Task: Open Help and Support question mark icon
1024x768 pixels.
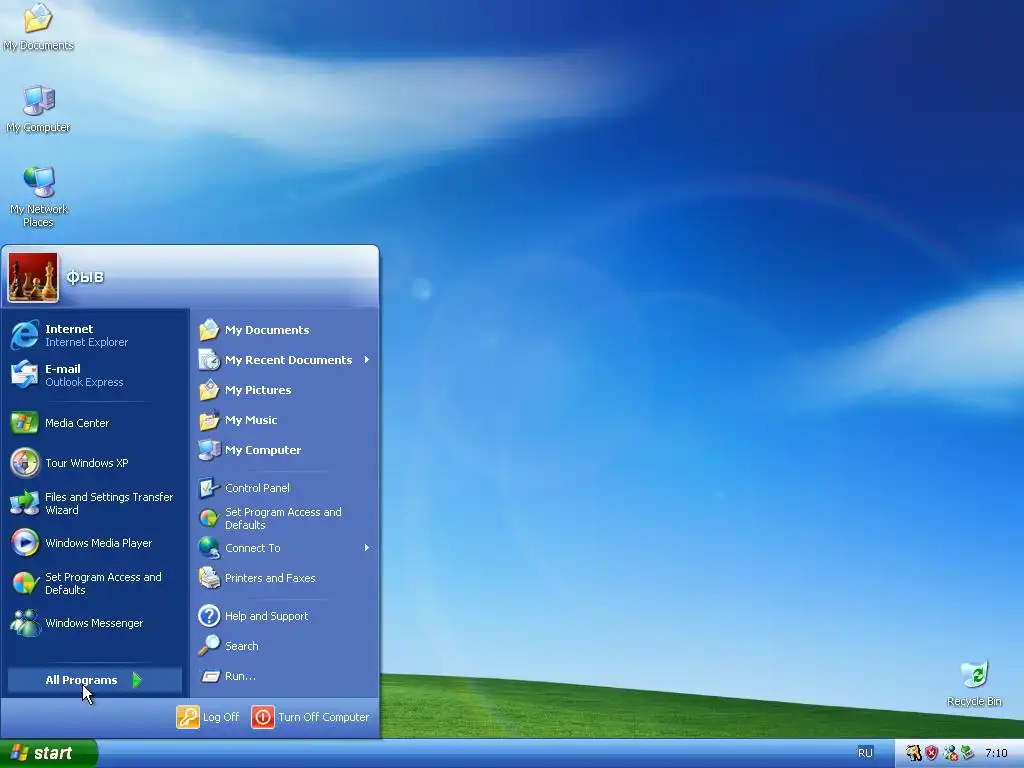Action: click(209, 616)
